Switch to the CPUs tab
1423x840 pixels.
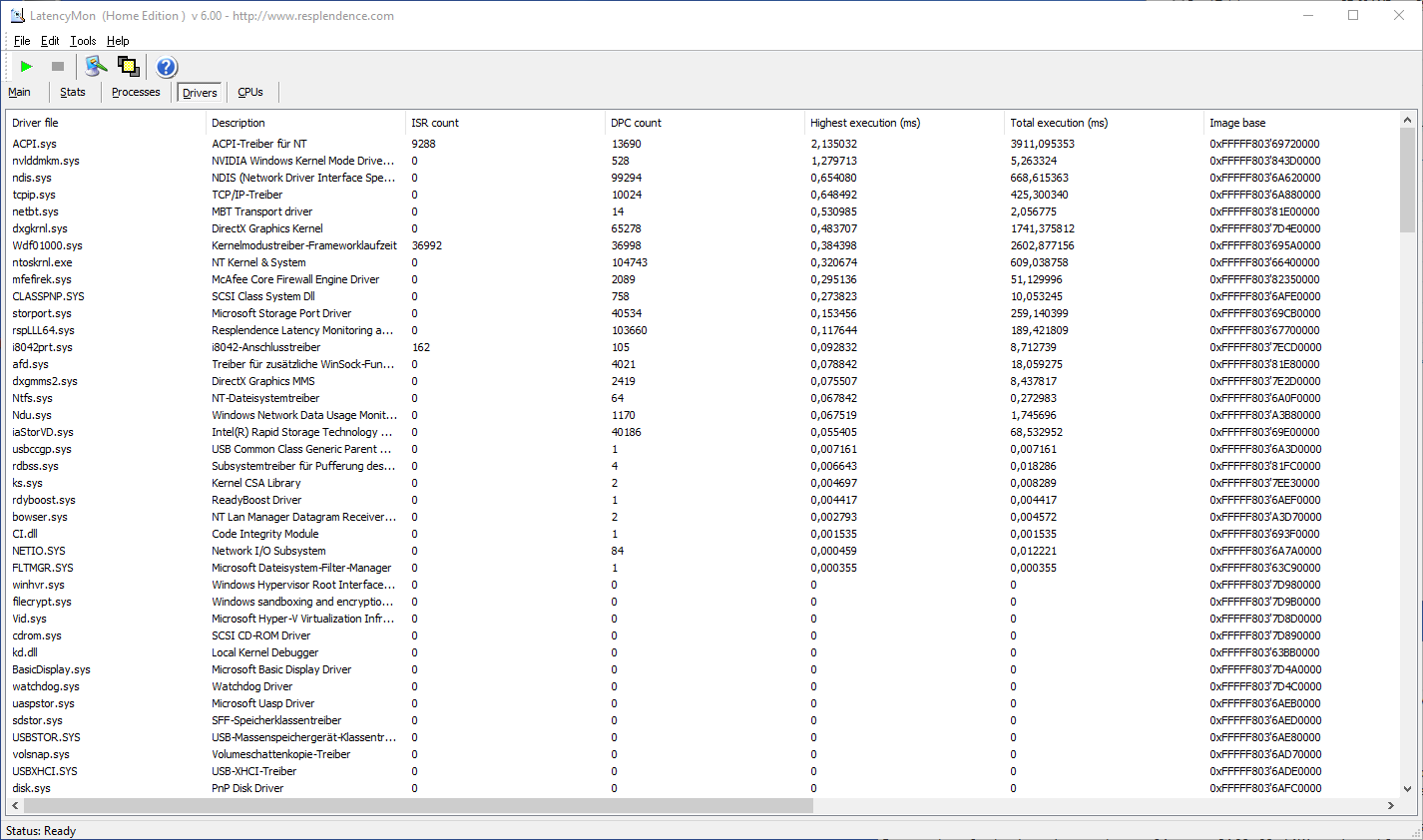tap(250, 92)
